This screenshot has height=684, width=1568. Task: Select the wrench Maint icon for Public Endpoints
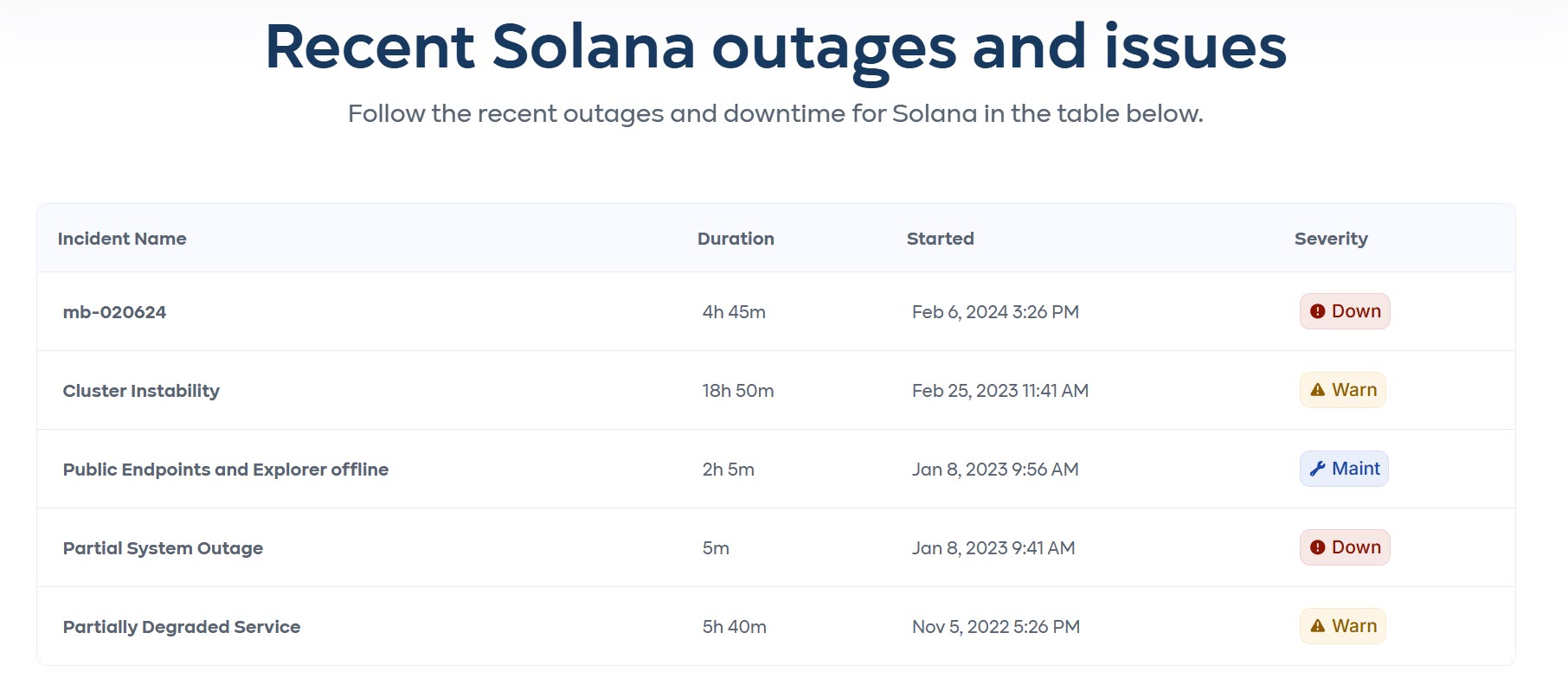pos(1316,469)
